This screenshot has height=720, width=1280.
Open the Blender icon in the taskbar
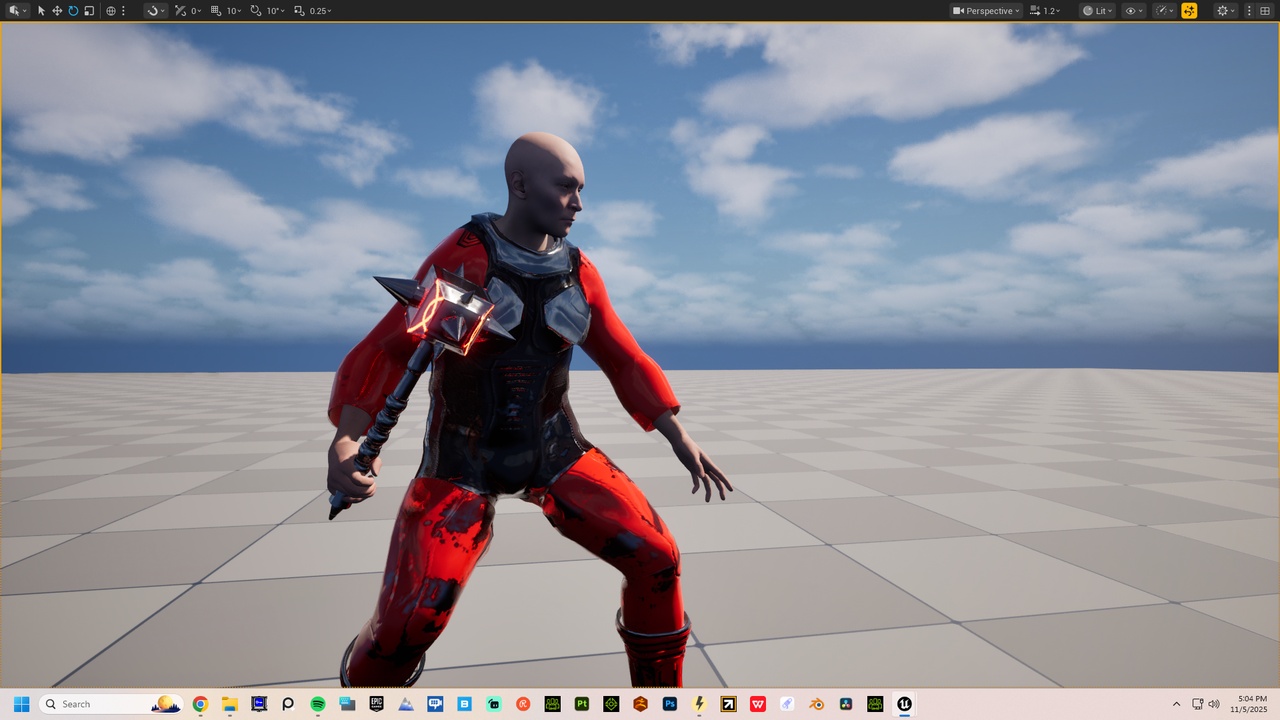click(817, 704)
